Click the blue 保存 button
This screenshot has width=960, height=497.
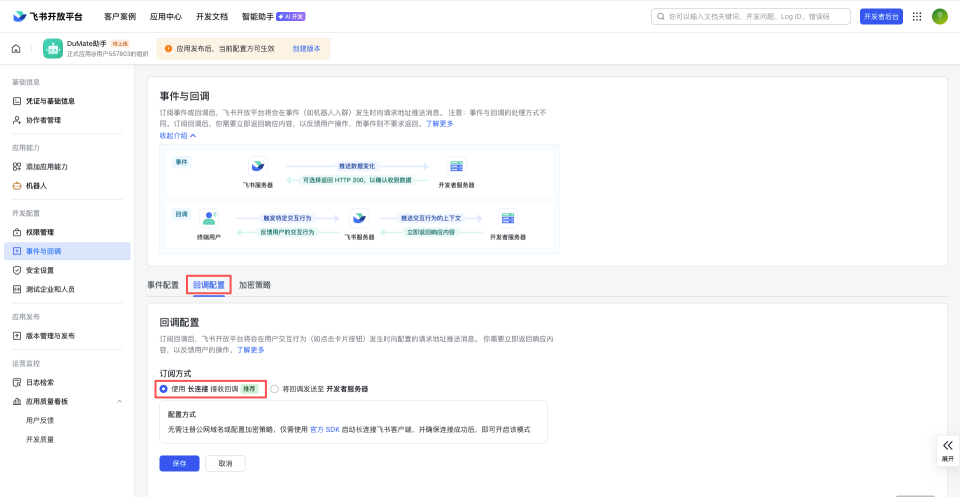coord(179,464)
